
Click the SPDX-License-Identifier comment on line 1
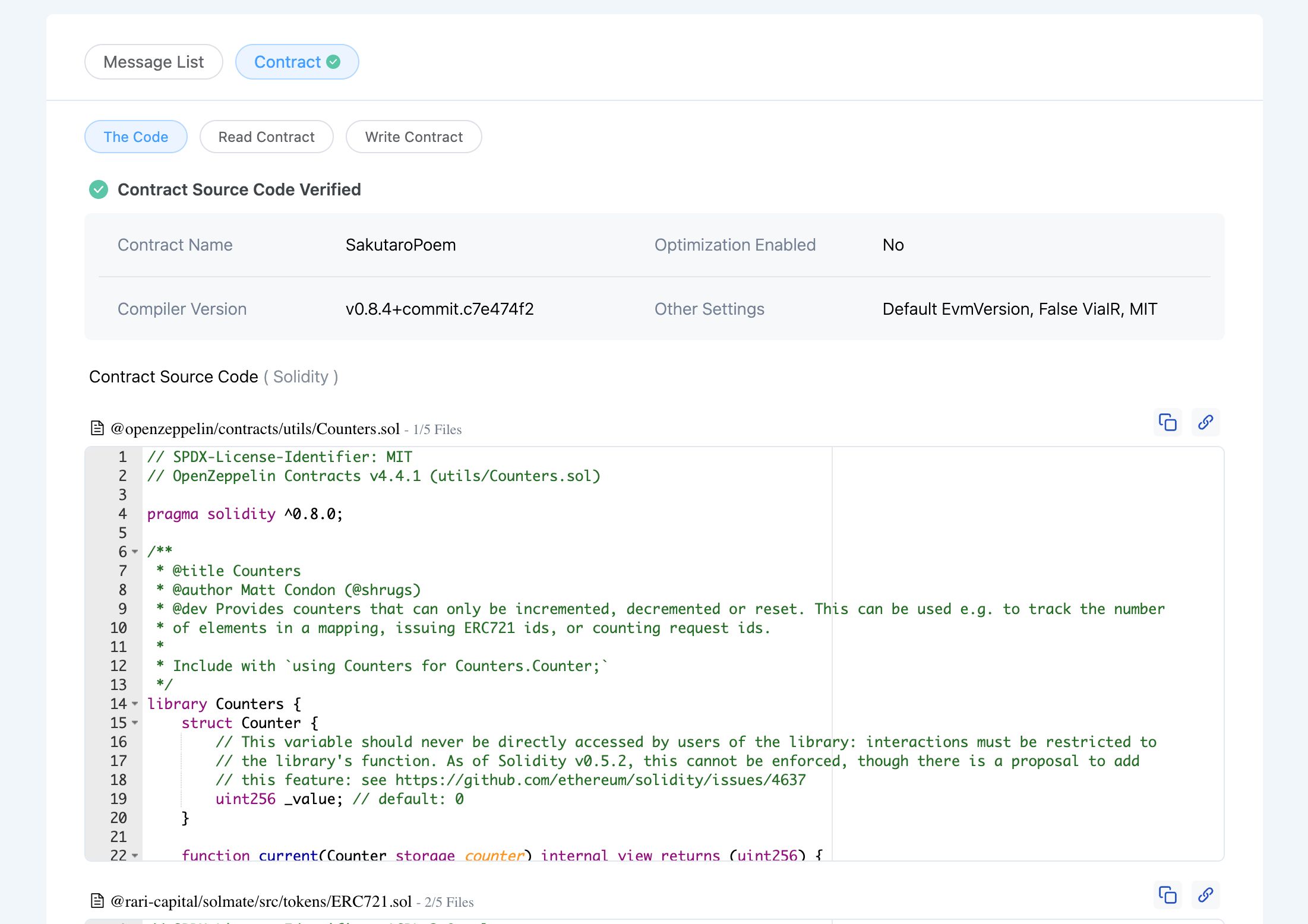(x=279, y=457)
